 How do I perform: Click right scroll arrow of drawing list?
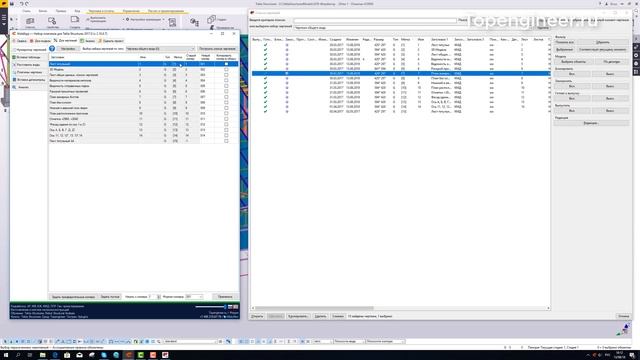point(548,308)
